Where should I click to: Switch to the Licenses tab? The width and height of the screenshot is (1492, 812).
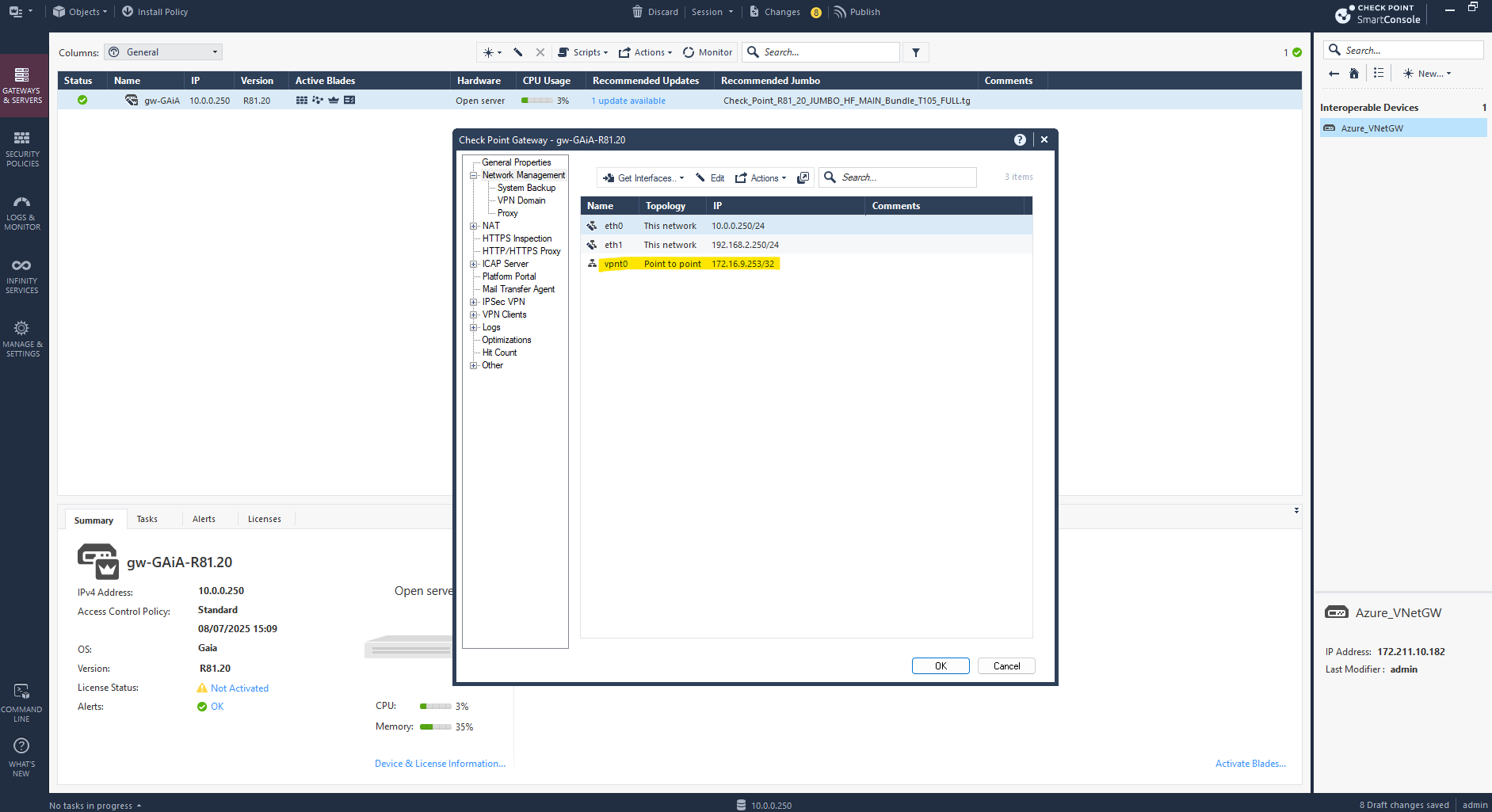pyautogui.click(x=264, y=519)
